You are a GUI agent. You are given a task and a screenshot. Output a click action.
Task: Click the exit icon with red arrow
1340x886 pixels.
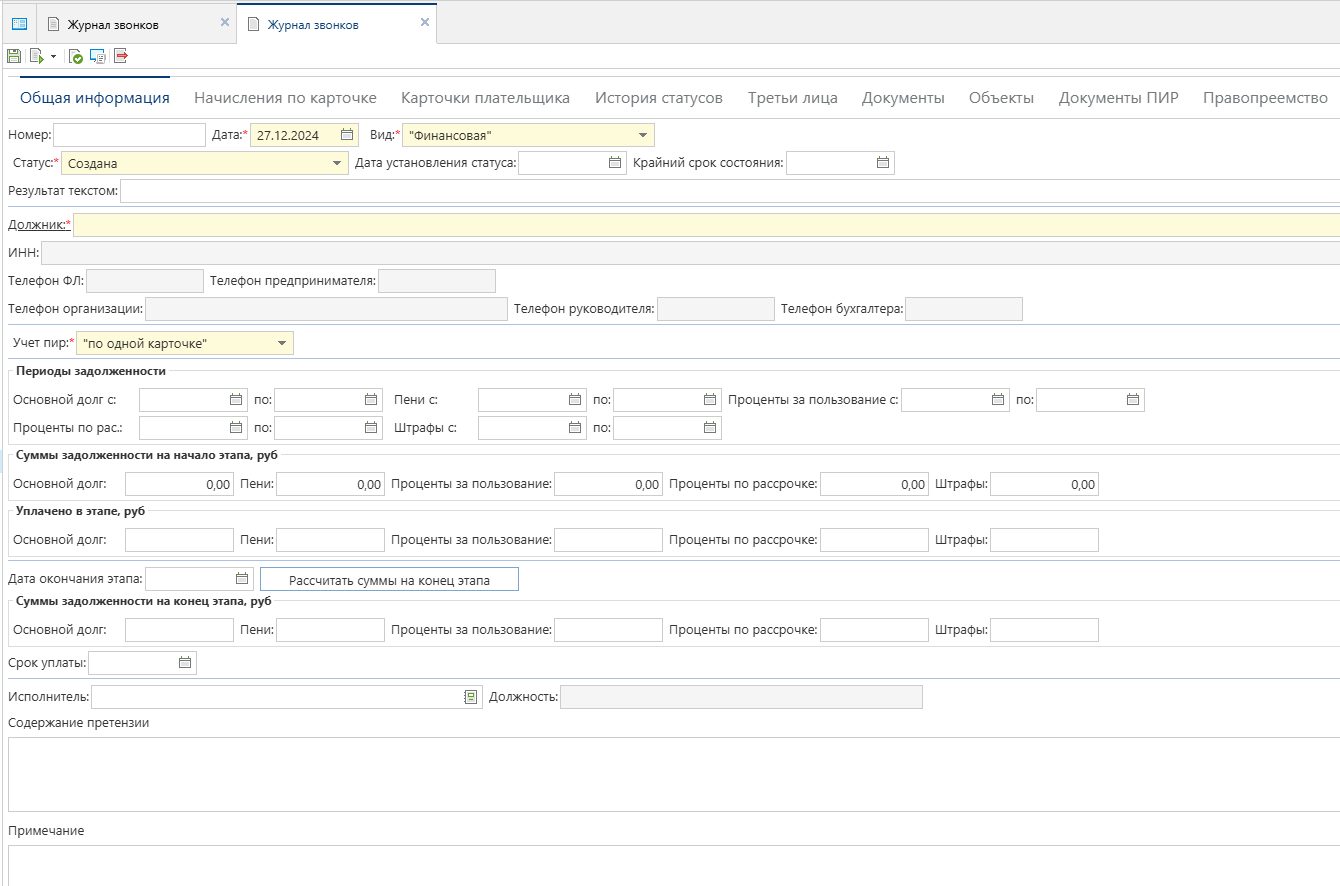[x=121, y=57]
